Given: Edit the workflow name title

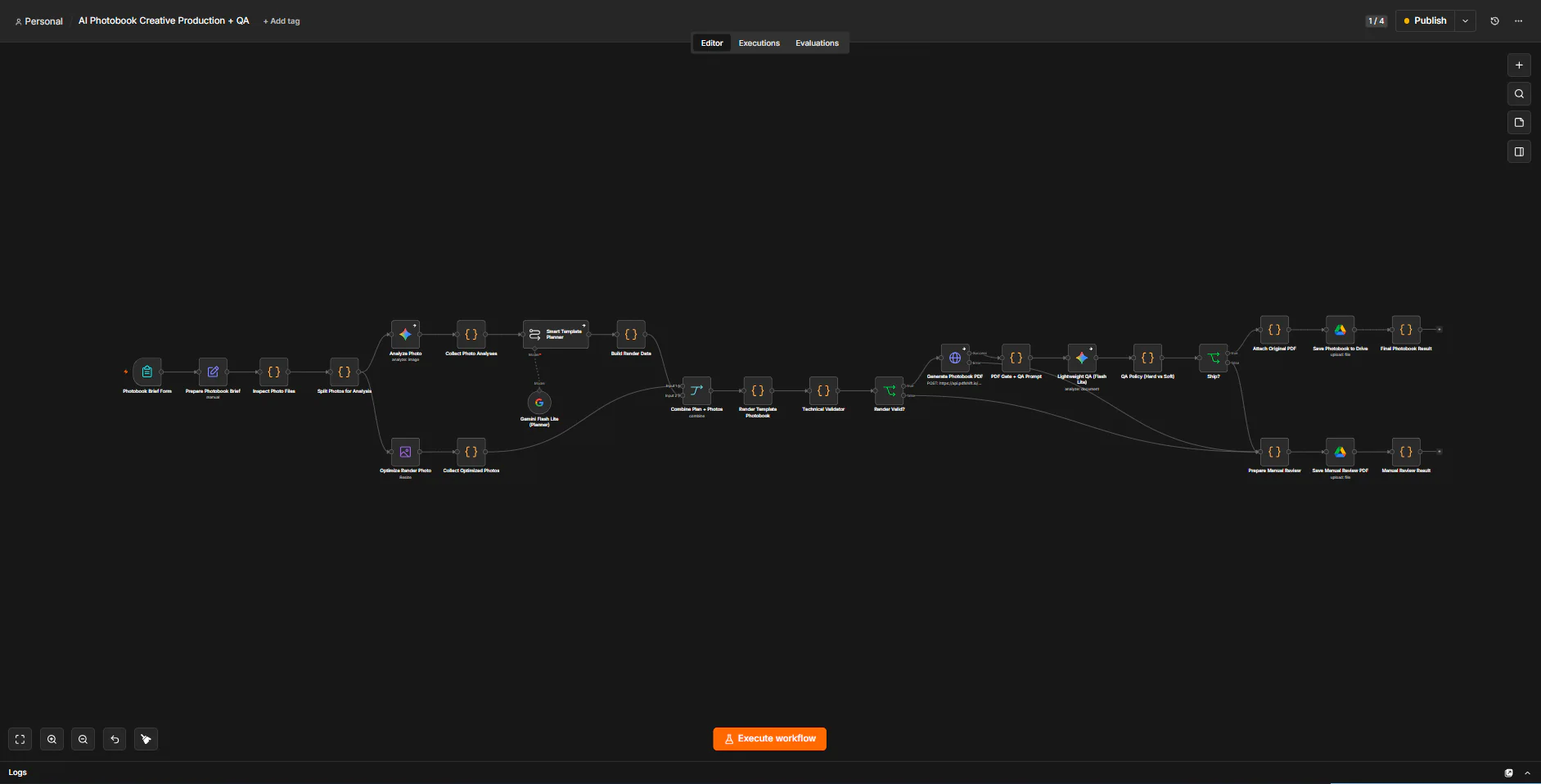Looking at the screenshot, I should pyautogui.click(x=164, y=20).
